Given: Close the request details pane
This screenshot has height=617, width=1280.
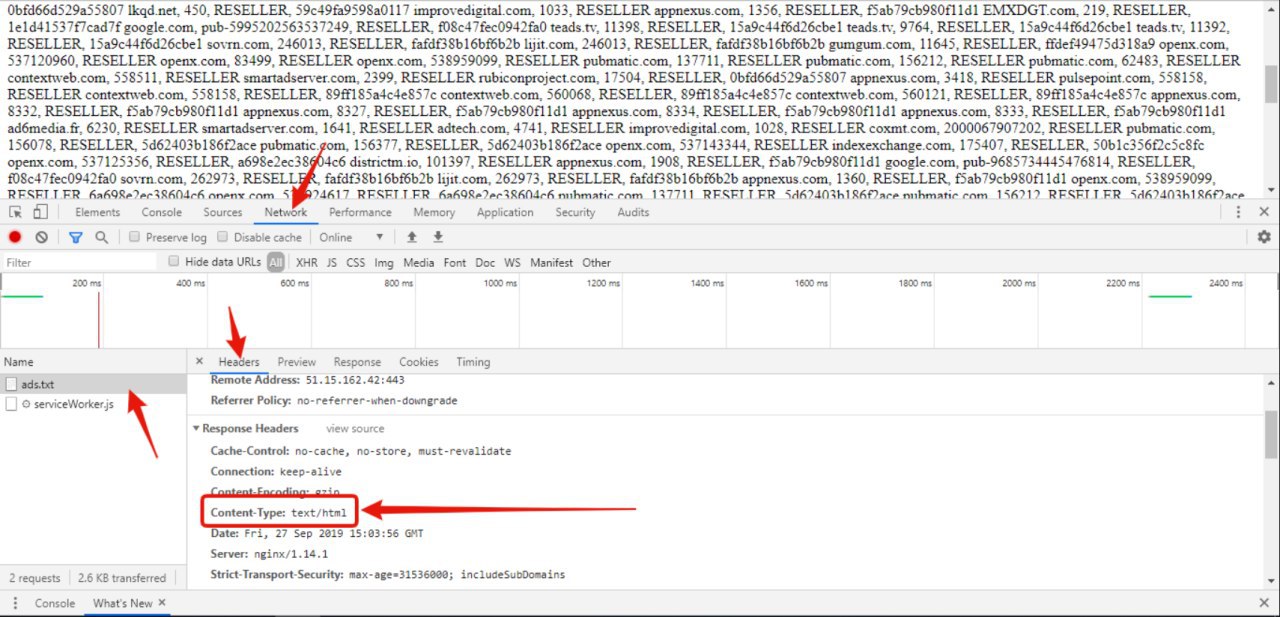Looking at the screenshot, I should (x=199, y=361).
